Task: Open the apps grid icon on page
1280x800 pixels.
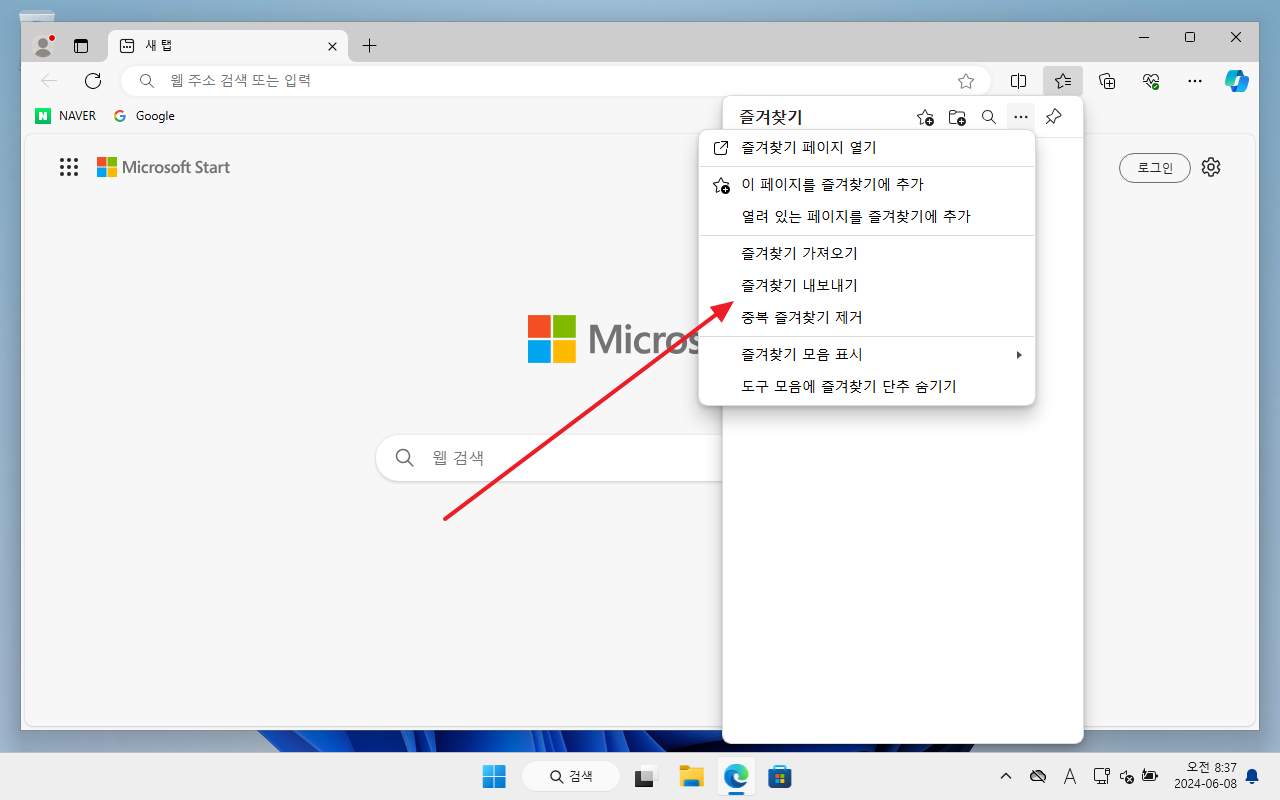Action: (x=69, y=167)
